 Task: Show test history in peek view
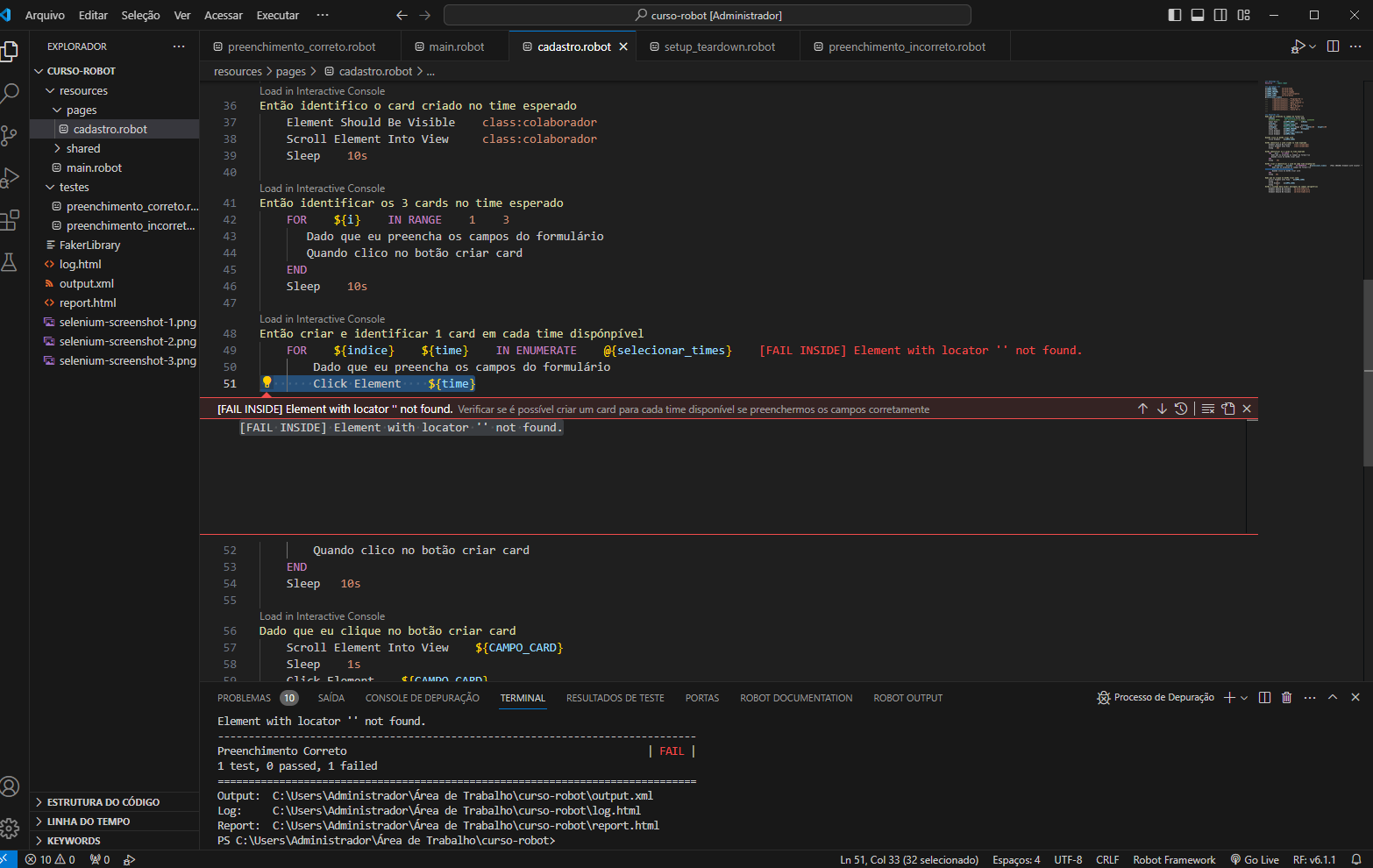pos(1181,409)
